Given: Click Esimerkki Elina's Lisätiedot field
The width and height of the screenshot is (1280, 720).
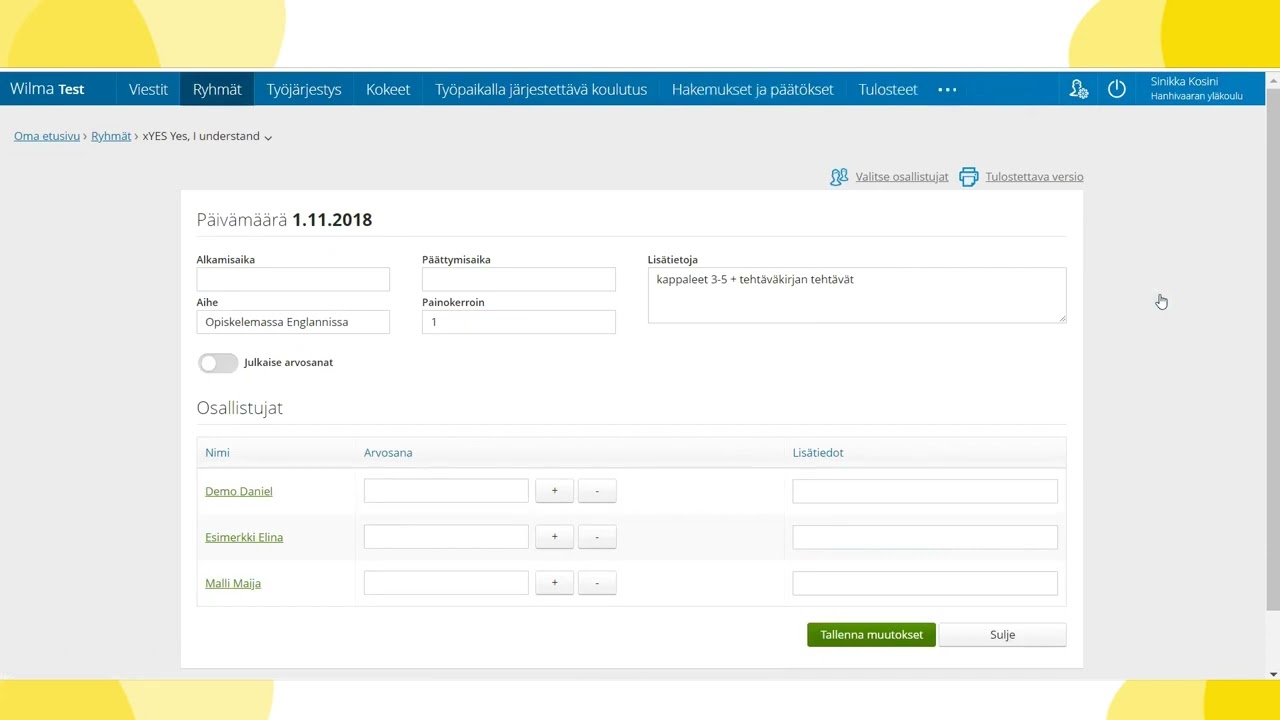Looking at the screenshot, I should (925, 537).
